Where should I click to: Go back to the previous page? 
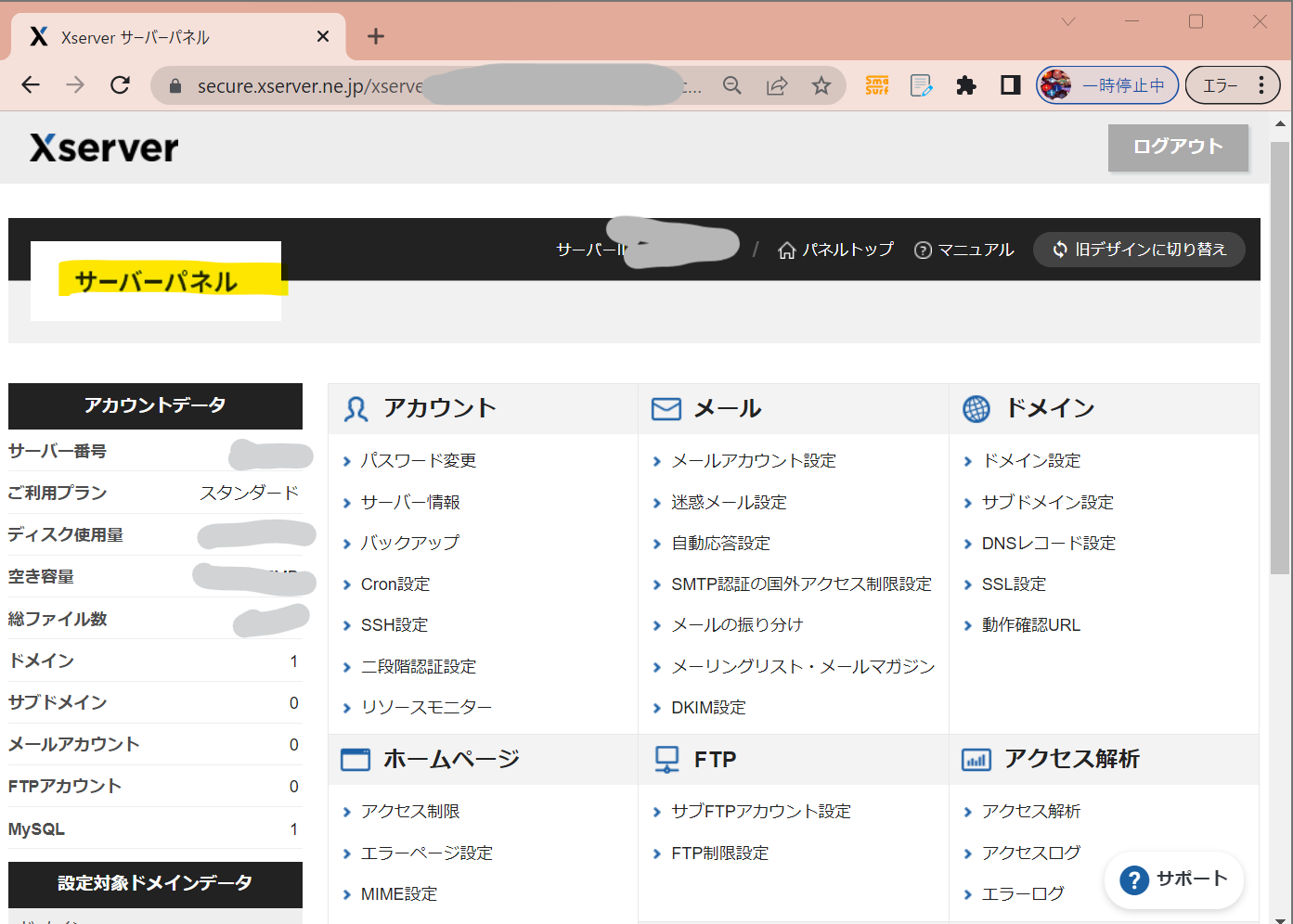pyautogui.click(x=31, y=85)
